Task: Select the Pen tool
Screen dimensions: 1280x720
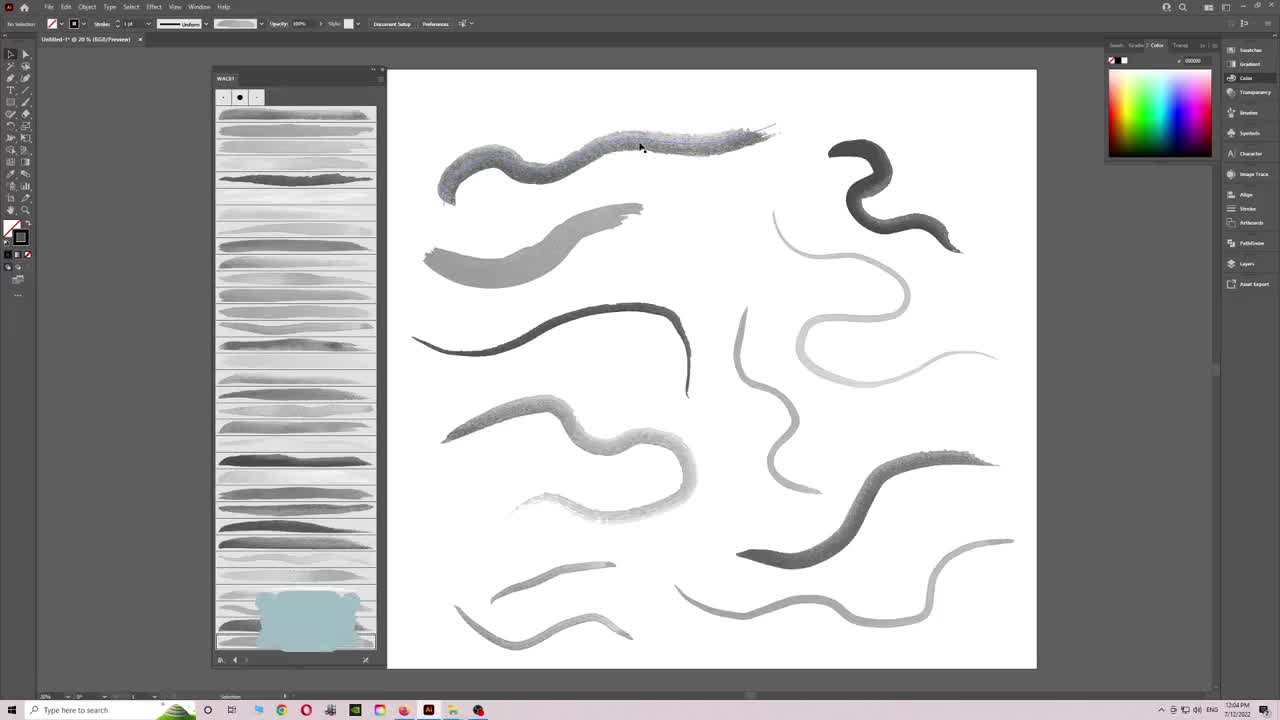Action: click(x=11, y=78)
